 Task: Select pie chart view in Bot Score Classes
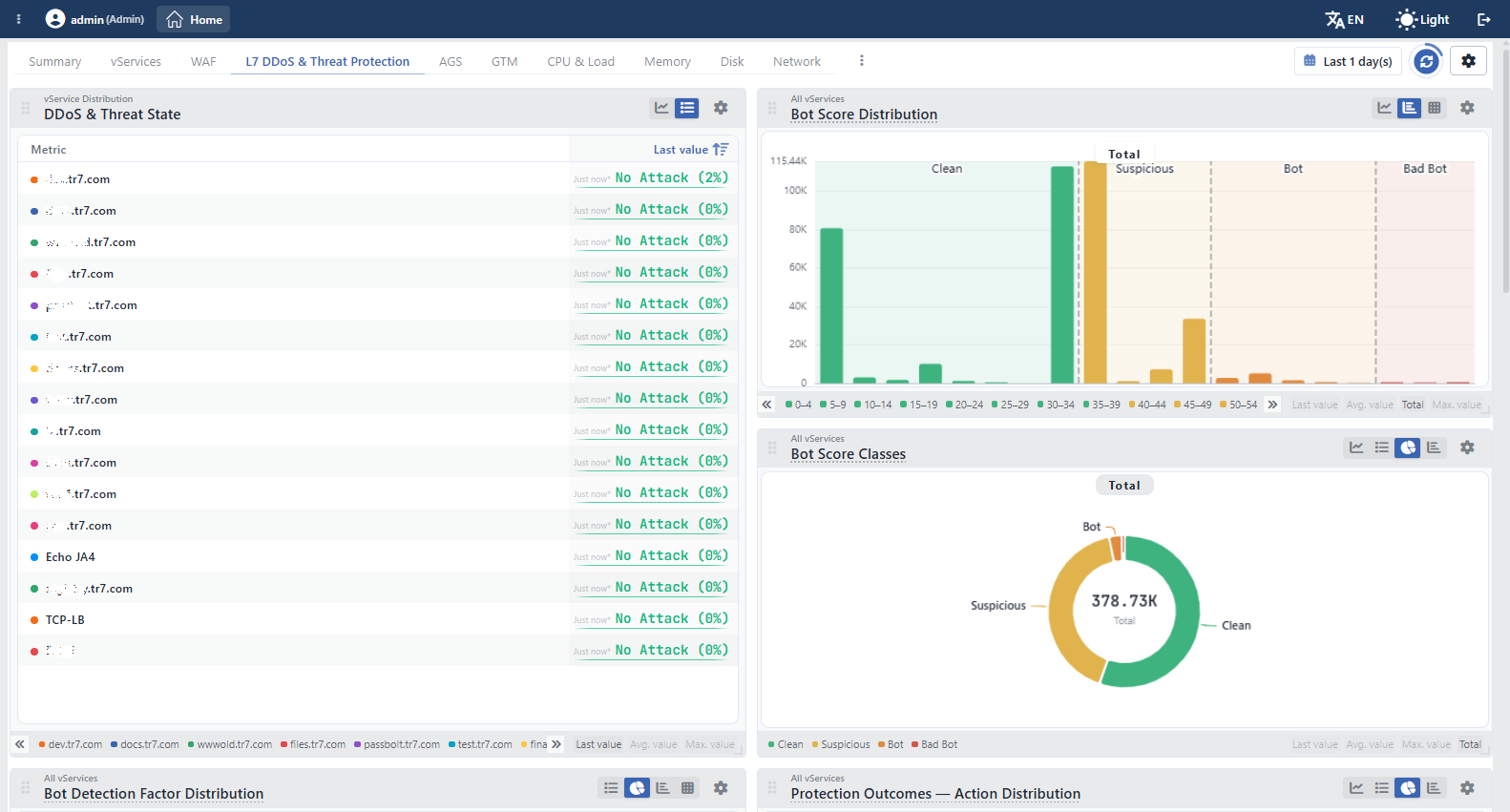pyautogui.click(x=1407, y=448)
